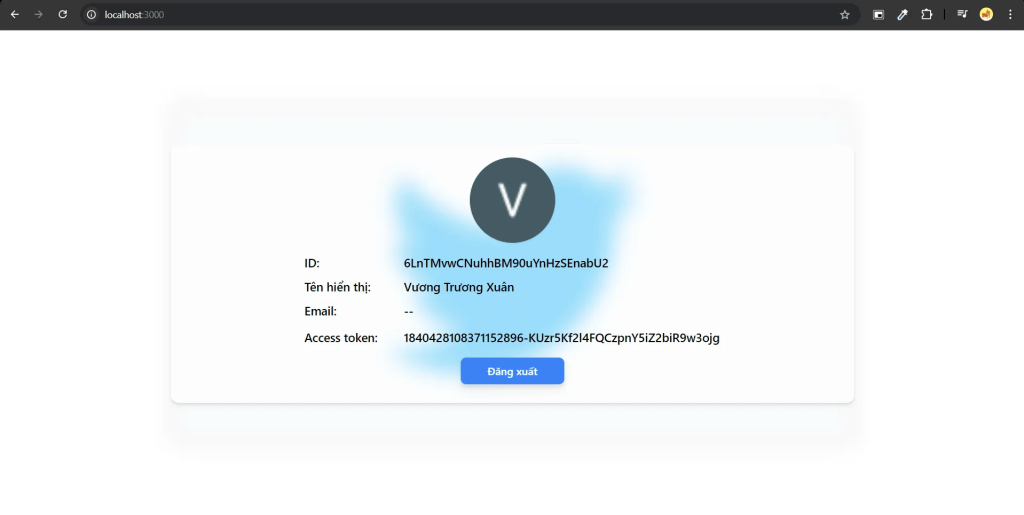Click the Access token label
The image size is (1024, 515).
click(341, 338)
